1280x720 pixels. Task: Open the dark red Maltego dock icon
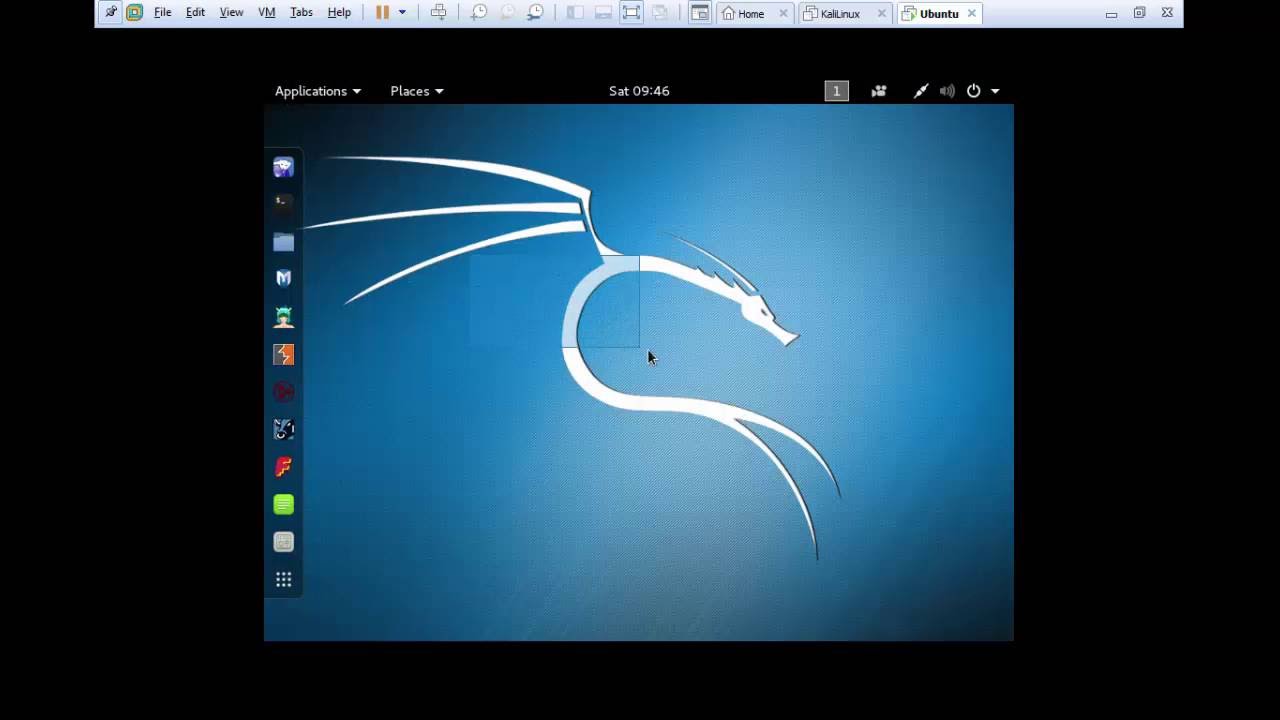tap(284, 392)
